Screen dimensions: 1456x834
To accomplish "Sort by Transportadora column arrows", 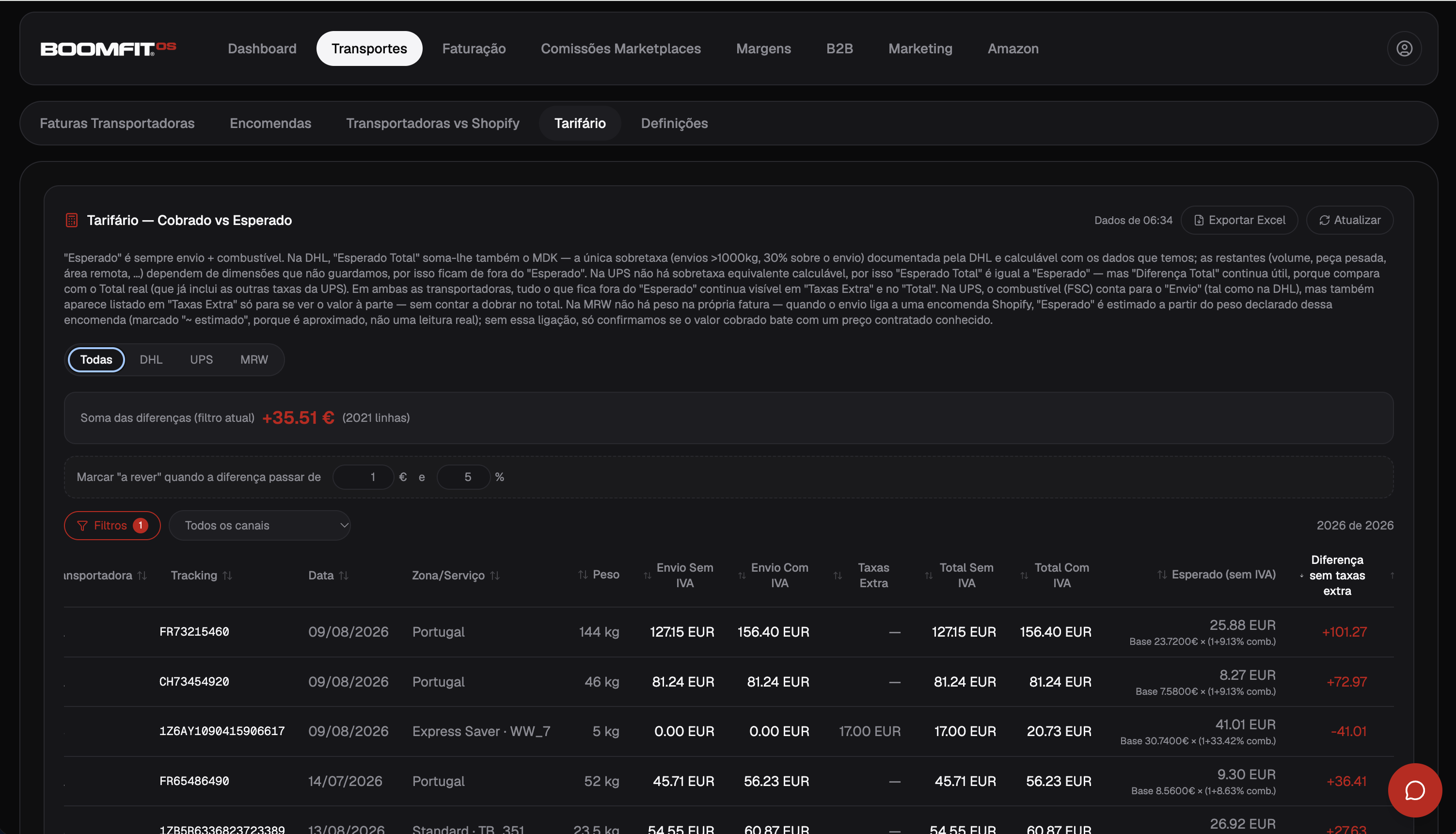I will [x=142, y=575].
